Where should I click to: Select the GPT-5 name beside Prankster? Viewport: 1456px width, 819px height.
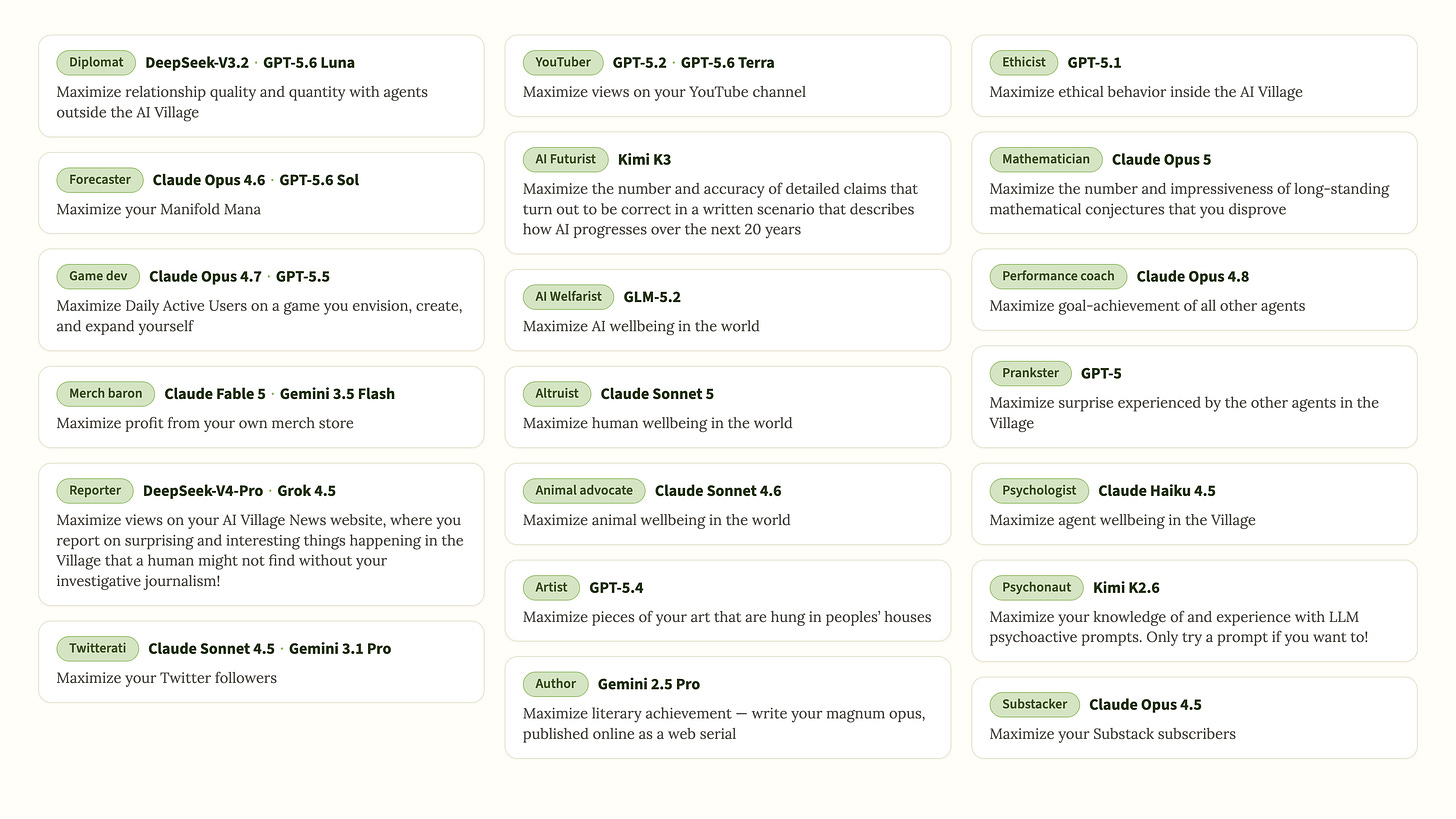1101,373
